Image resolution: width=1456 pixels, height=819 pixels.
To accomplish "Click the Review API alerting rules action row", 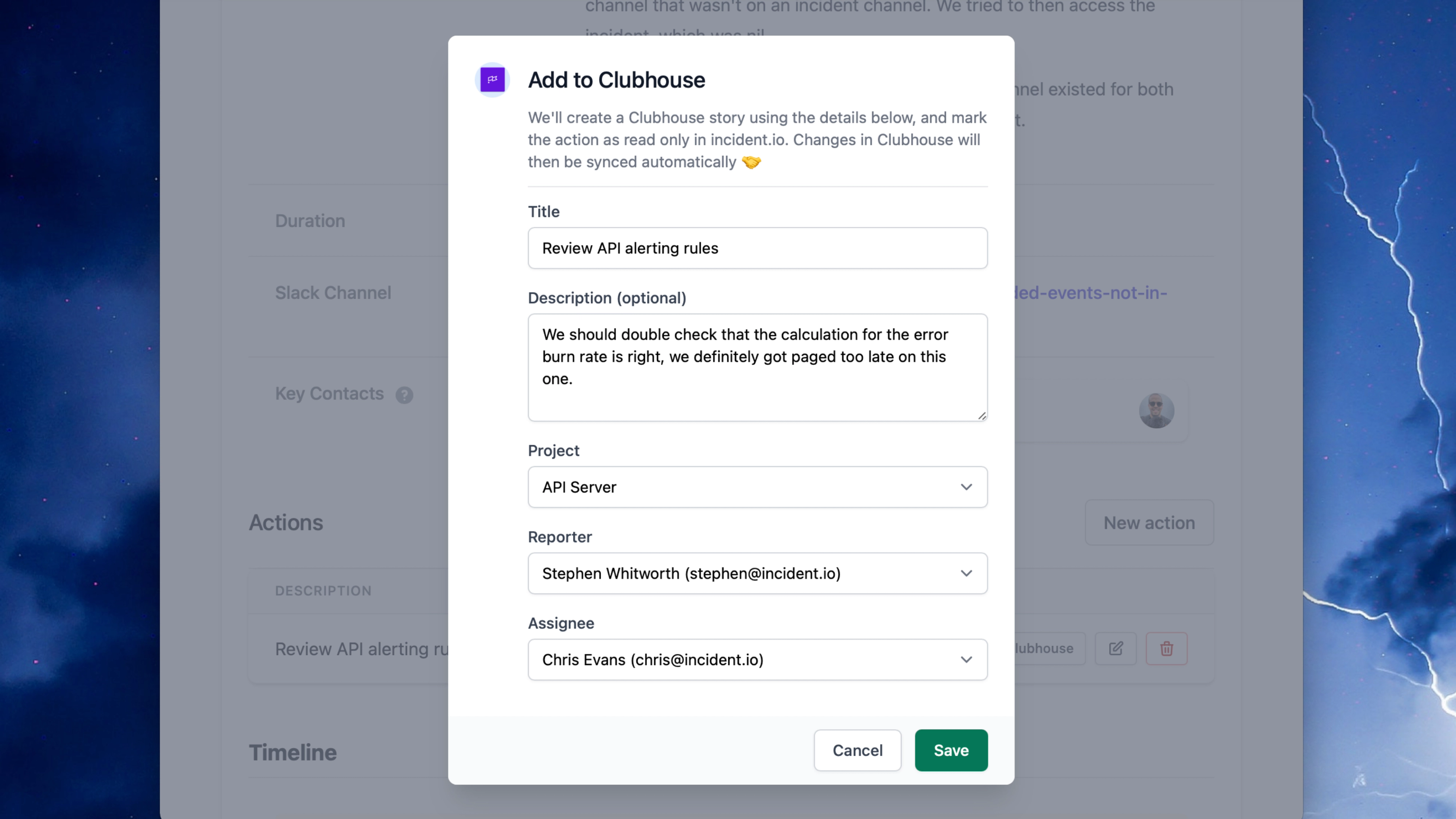I will 362,649.
